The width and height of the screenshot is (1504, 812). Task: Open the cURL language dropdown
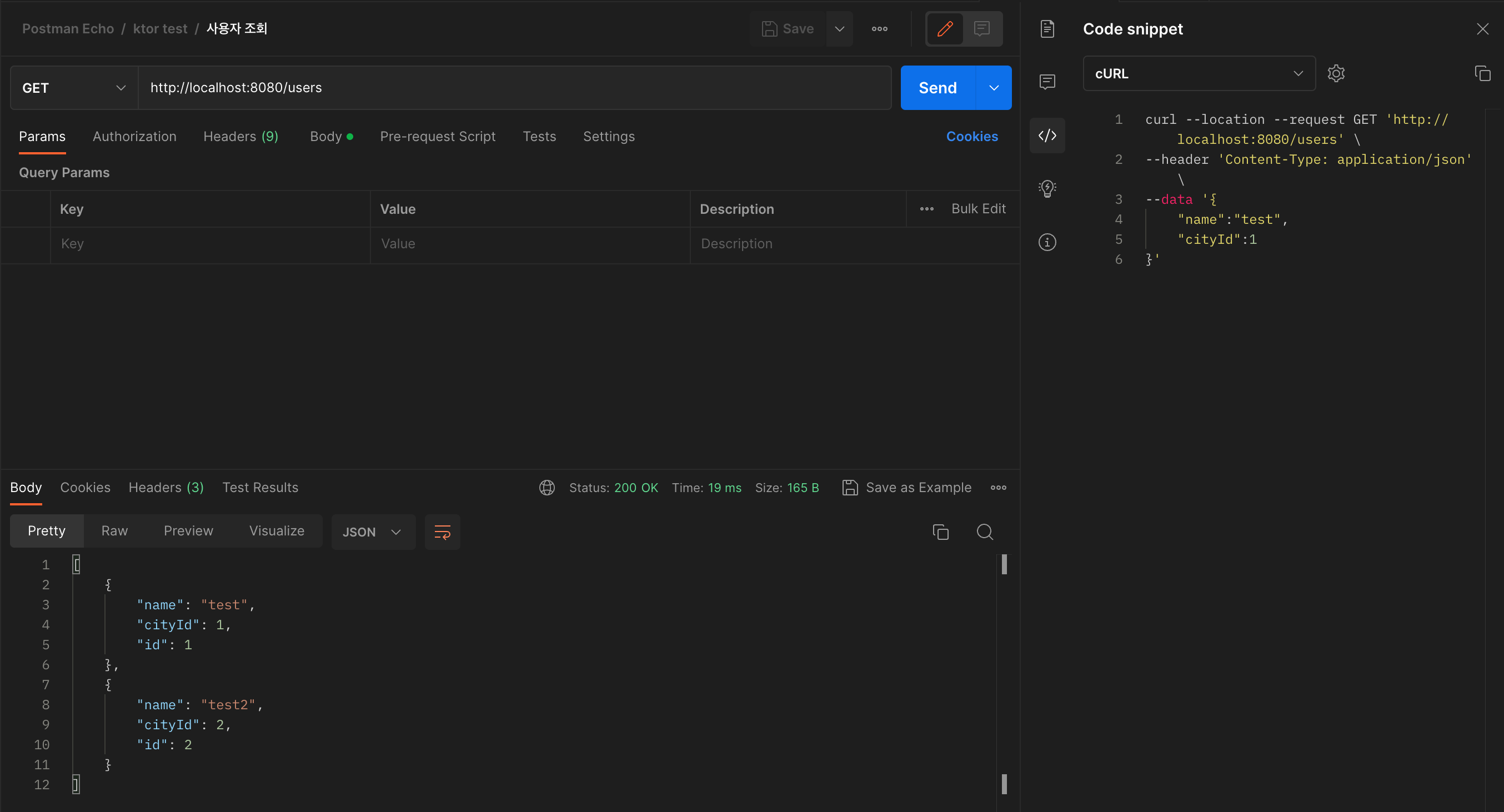pyautogui.click(x=1199, y=73)
